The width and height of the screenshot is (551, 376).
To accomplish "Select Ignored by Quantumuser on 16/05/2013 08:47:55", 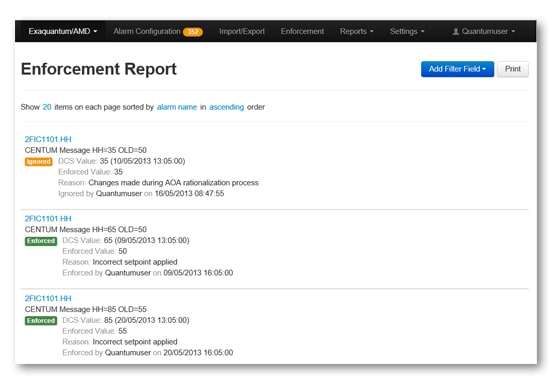I will pyautogui.click(x=141, y=194).
